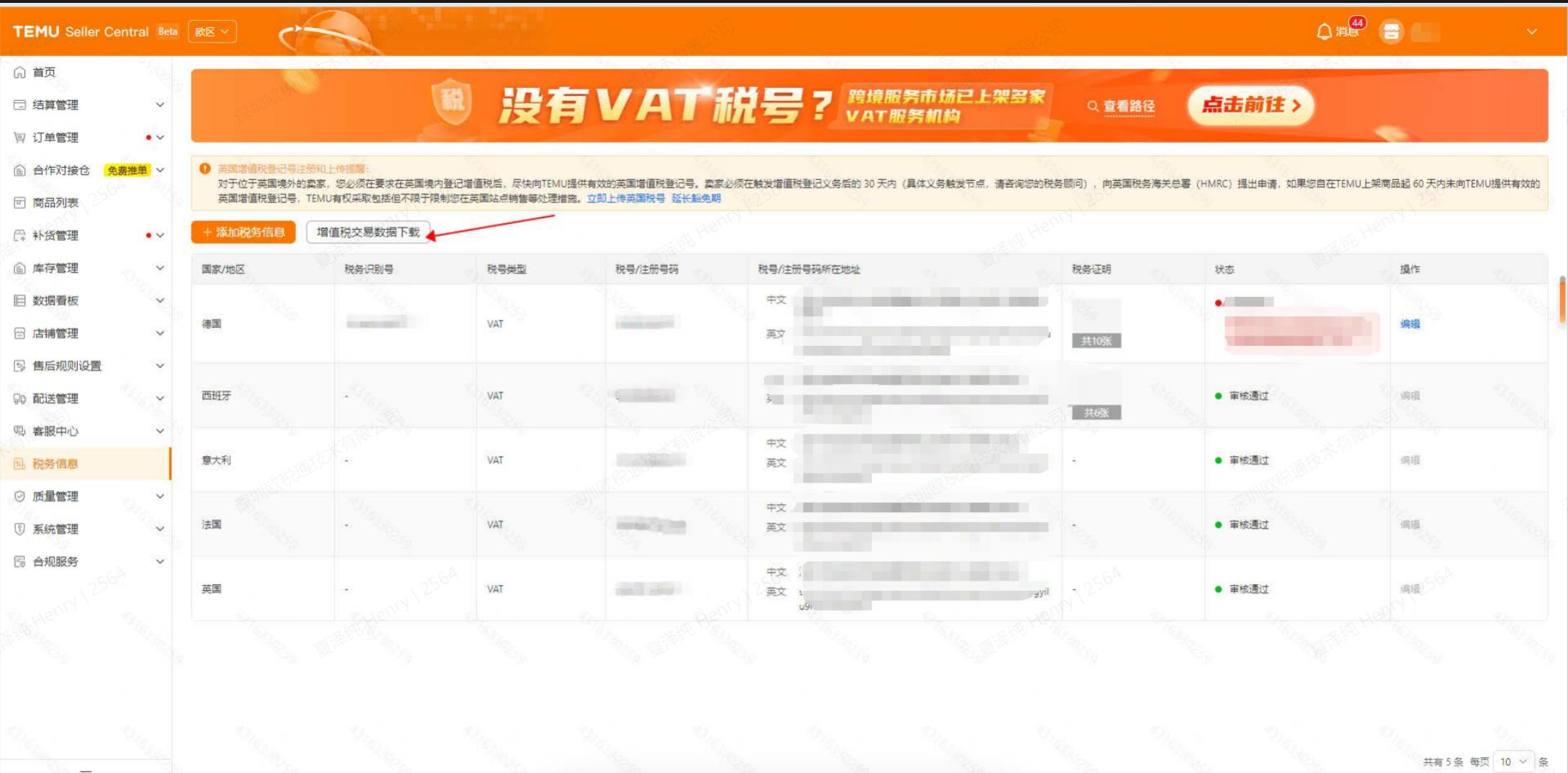Select the 补货管理 sidebar icon
This screenshot has height=773, width=1568.
(x=22, y=235)
